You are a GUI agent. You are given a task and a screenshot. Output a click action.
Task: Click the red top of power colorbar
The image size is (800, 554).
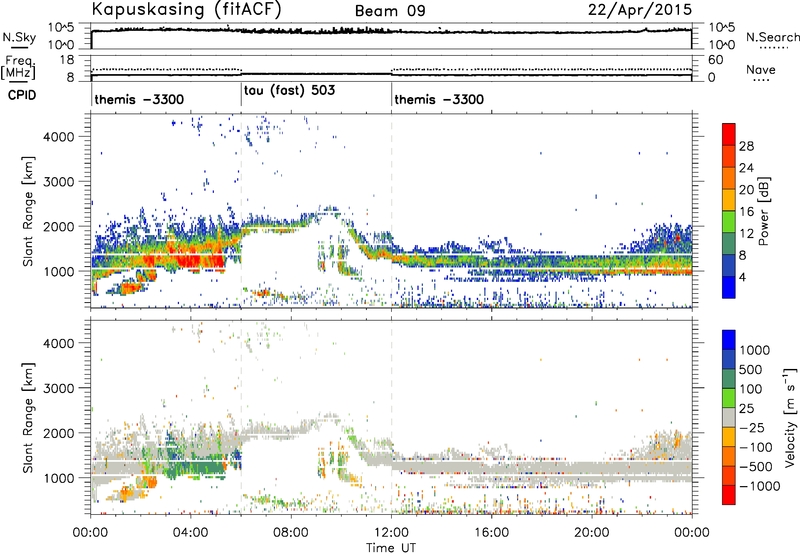coord(729,134)
